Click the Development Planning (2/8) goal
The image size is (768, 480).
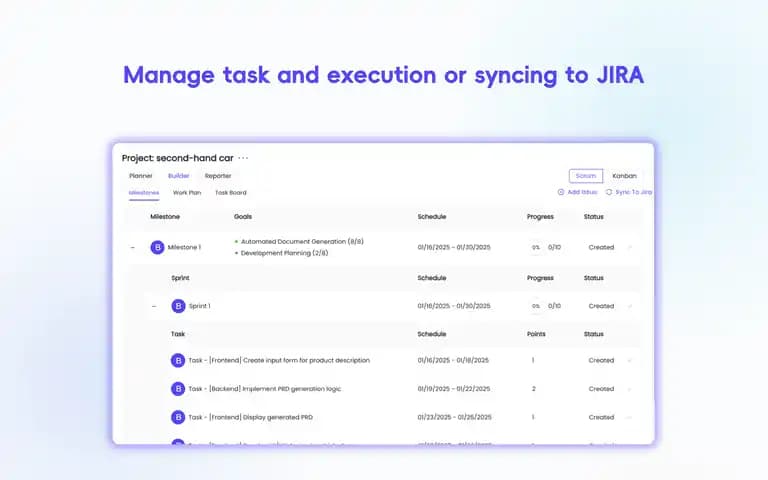pyautogui.click(x=285, y=253)
